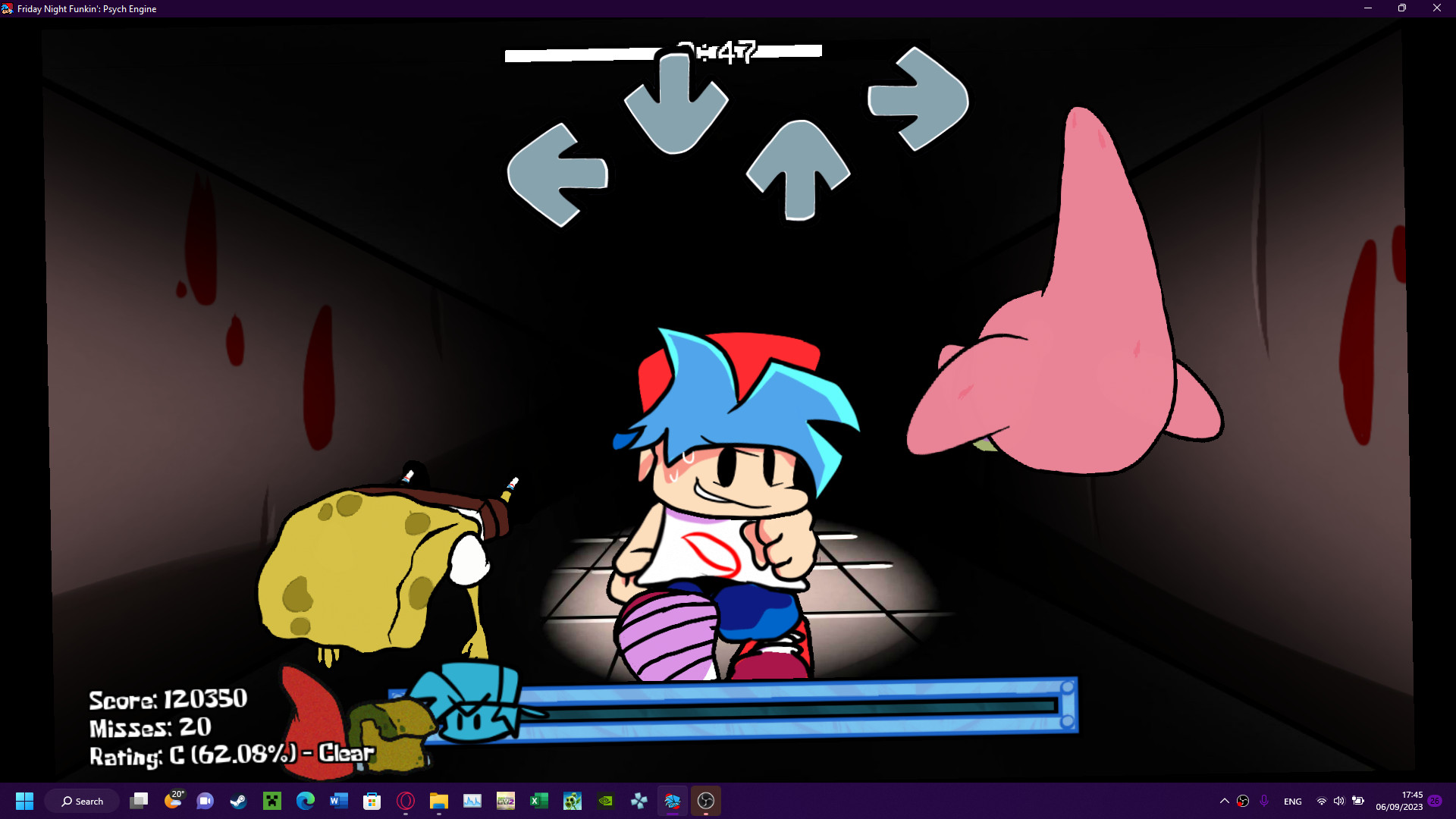Click the left arrow note receptor
This screenshot has height=819, width=1456.
click(557, 175)
